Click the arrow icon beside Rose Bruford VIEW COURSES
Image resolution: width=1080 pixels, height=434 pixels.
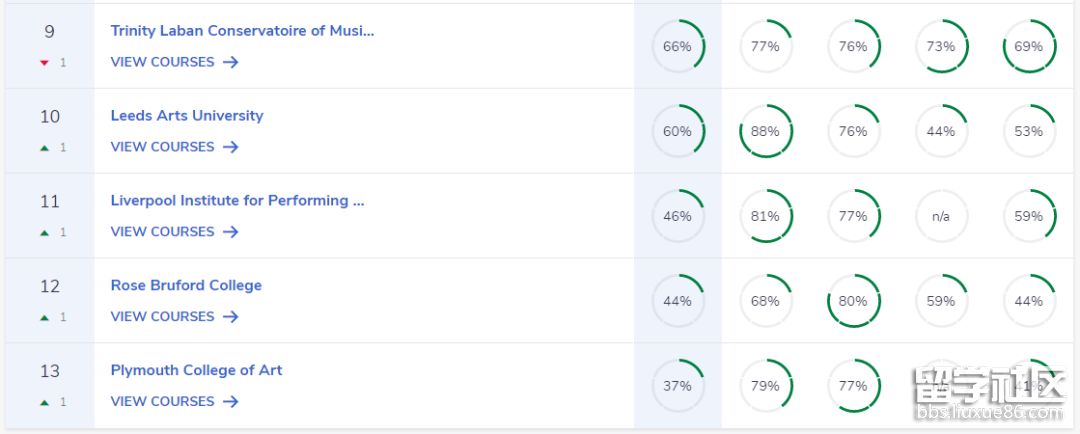[231, 316]
